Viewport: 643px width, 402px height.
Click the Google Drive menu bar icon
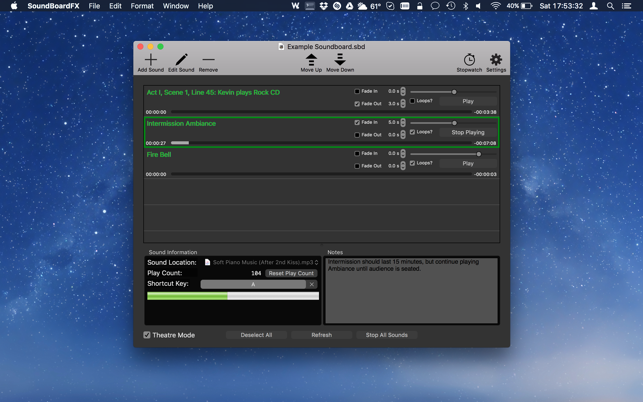click(x=349, y=6)
